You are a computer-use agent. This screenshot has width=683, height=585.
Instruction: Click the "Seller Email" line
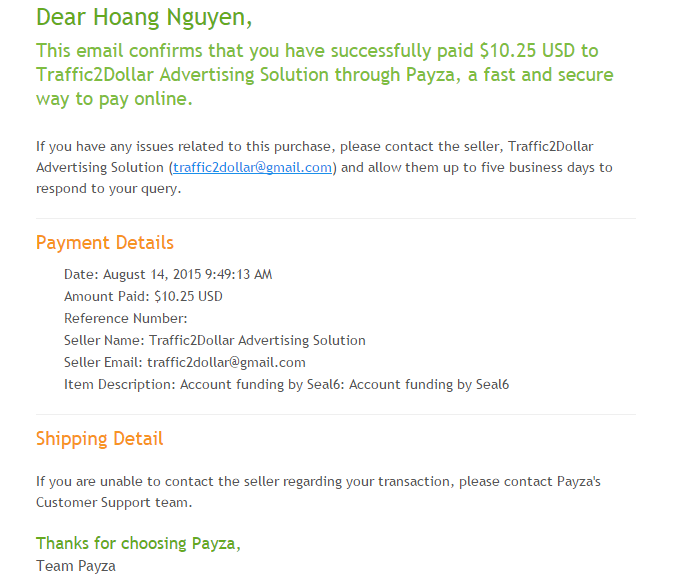184,362
